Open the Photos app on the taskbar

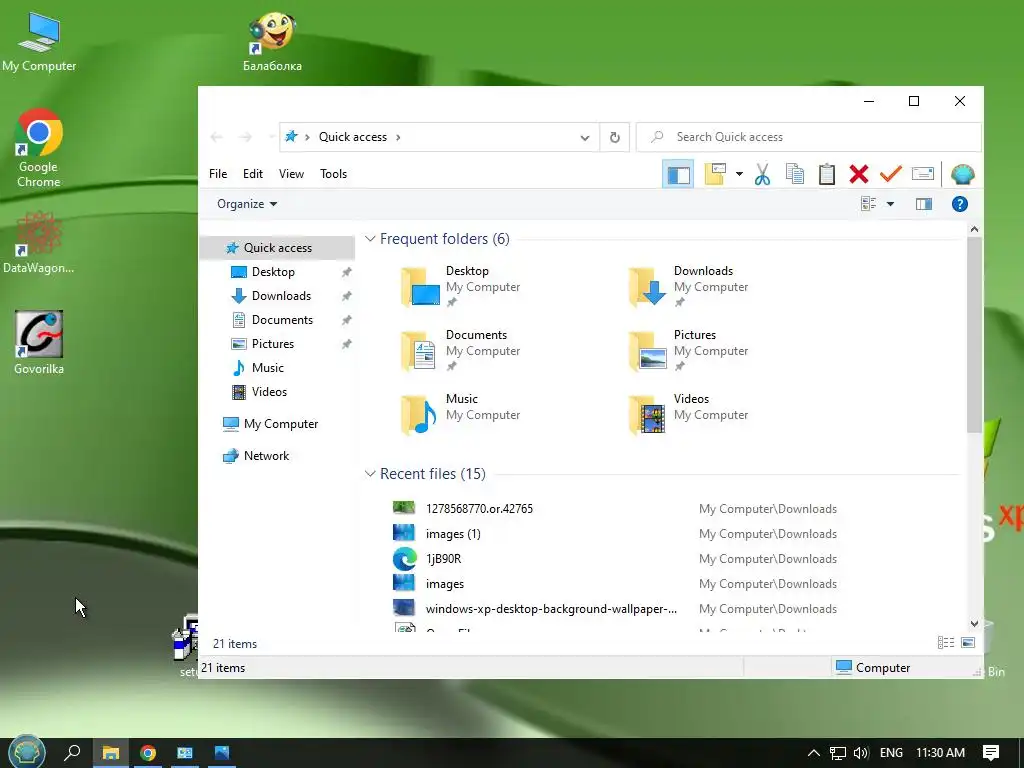[x=222, y=753]
